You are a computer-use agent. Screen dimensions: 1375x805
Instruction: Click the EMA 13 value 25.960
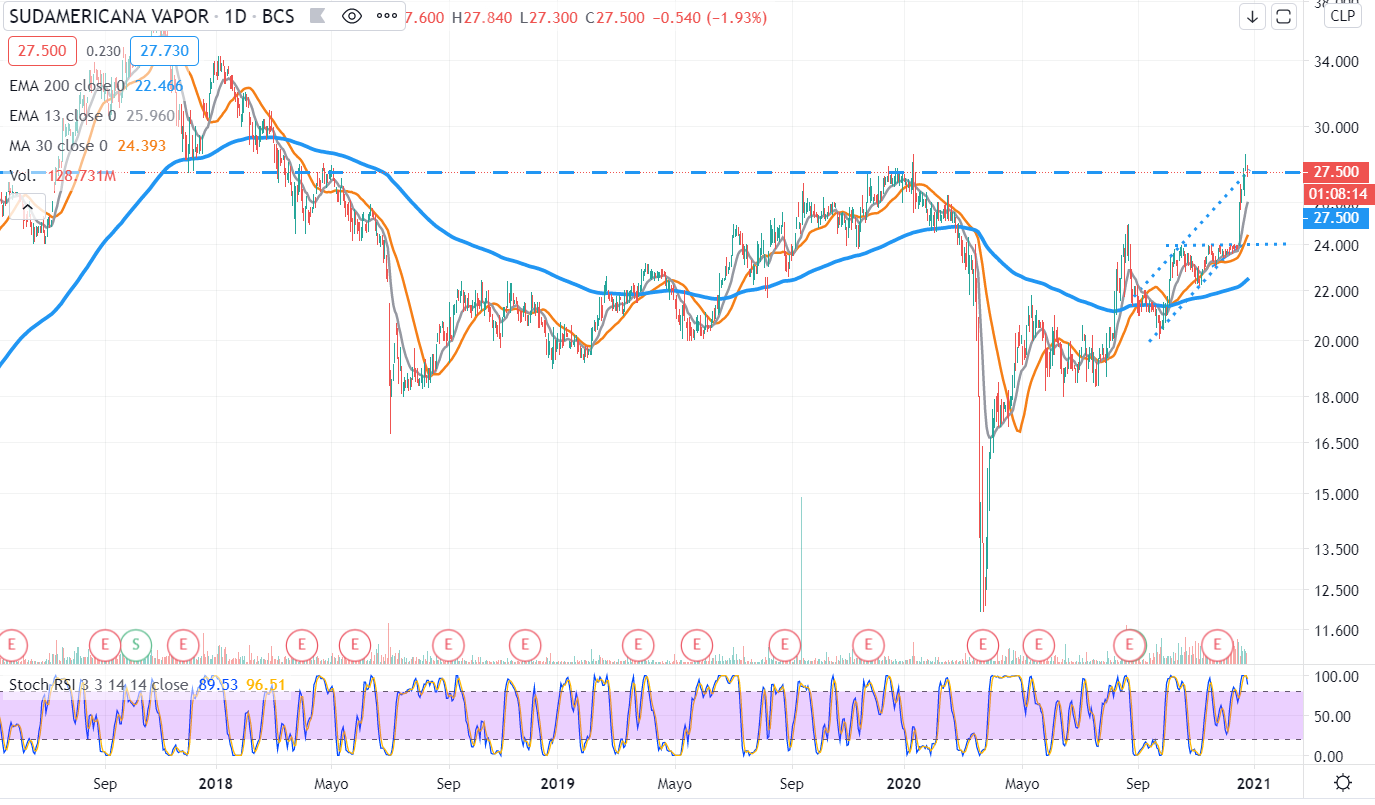[152, 116]
